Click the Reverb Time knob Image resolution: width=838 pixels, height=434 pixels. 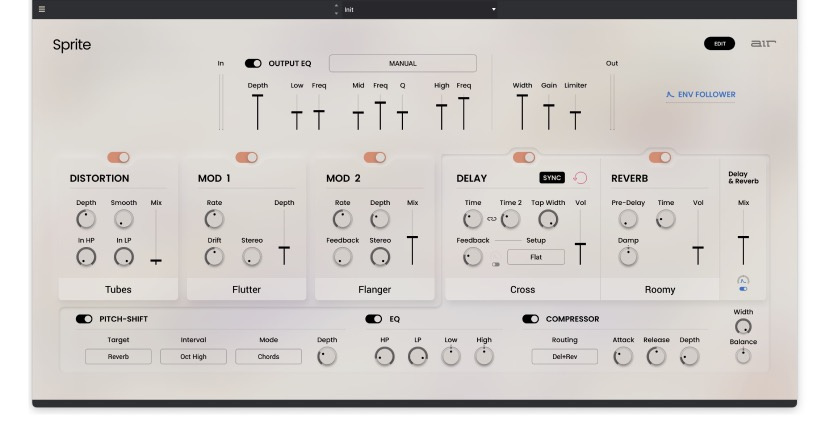[x=665, y=219]
